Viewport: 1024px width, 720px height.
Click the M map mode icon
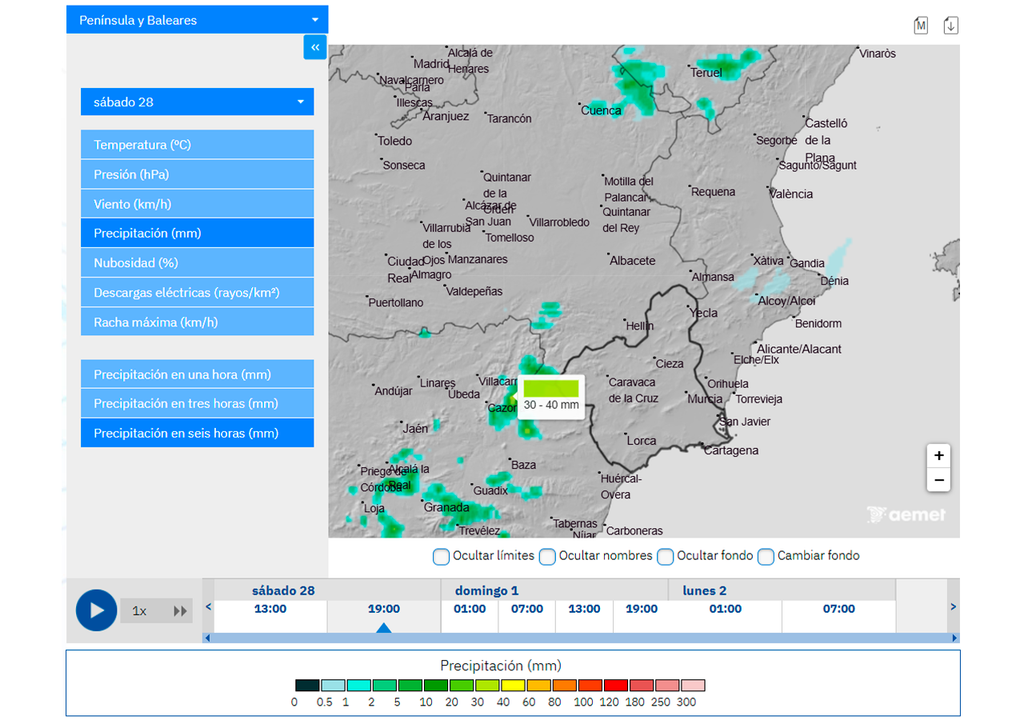(x=921, y=25)
